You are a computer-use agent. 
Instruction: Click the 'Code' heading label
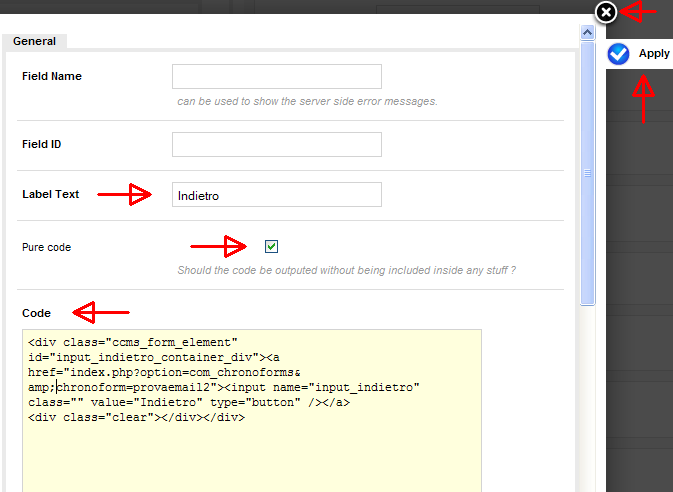(36, 313)
